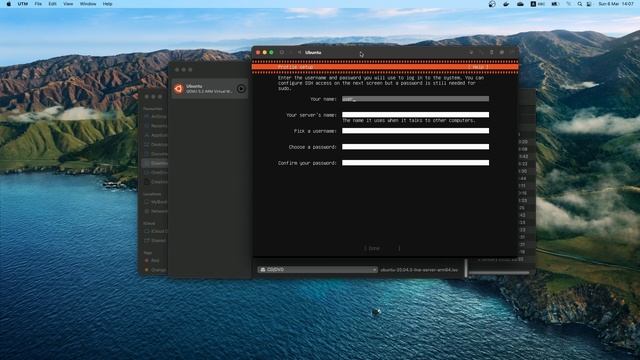
Task: Focus the Your name field
Action: click(415, 99)
